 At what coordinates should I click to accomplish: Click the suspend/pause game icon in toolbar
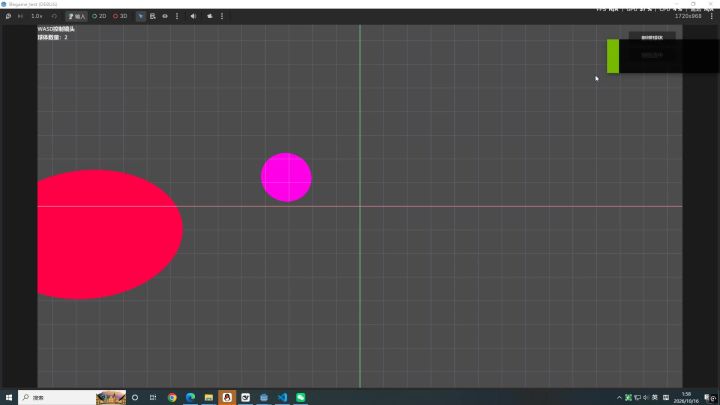click(8, 16)
